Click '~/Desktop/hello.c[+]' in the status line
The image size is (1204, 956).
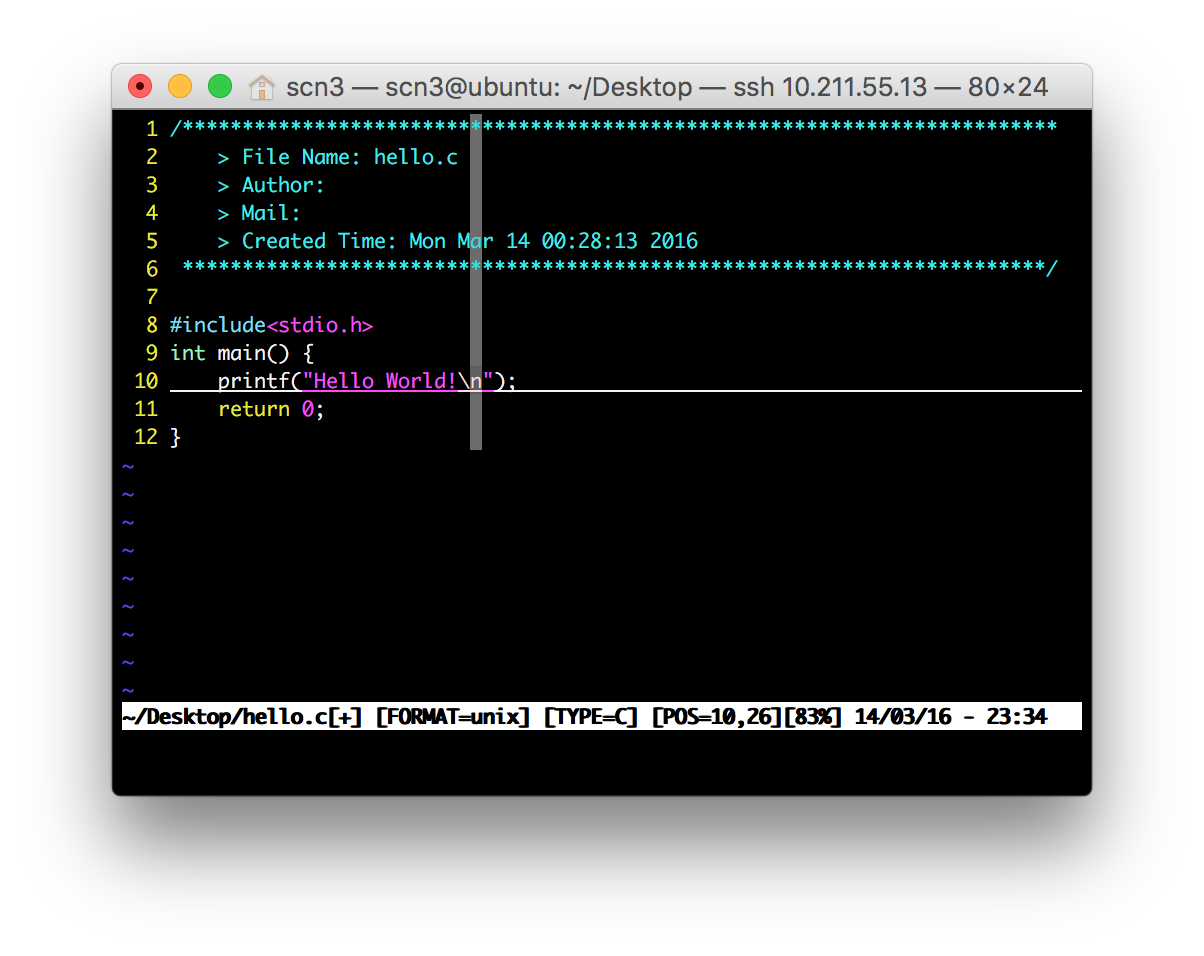[x=242, y=717]
